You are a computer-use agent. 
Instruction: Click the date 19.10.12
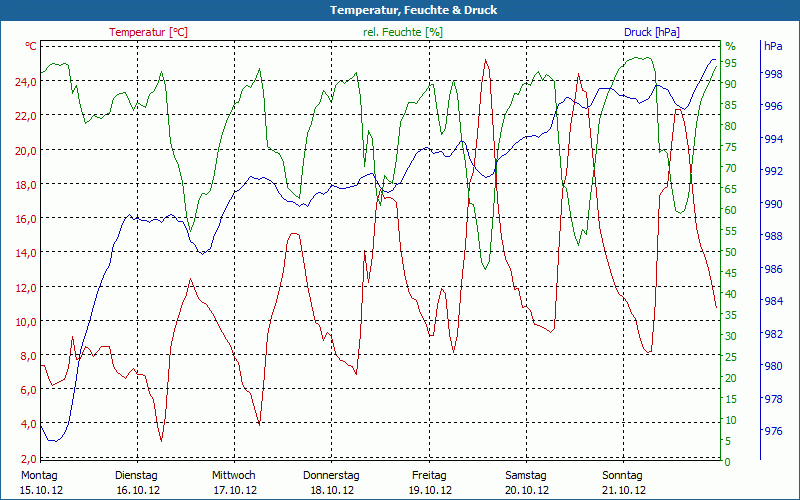point(430,490)
